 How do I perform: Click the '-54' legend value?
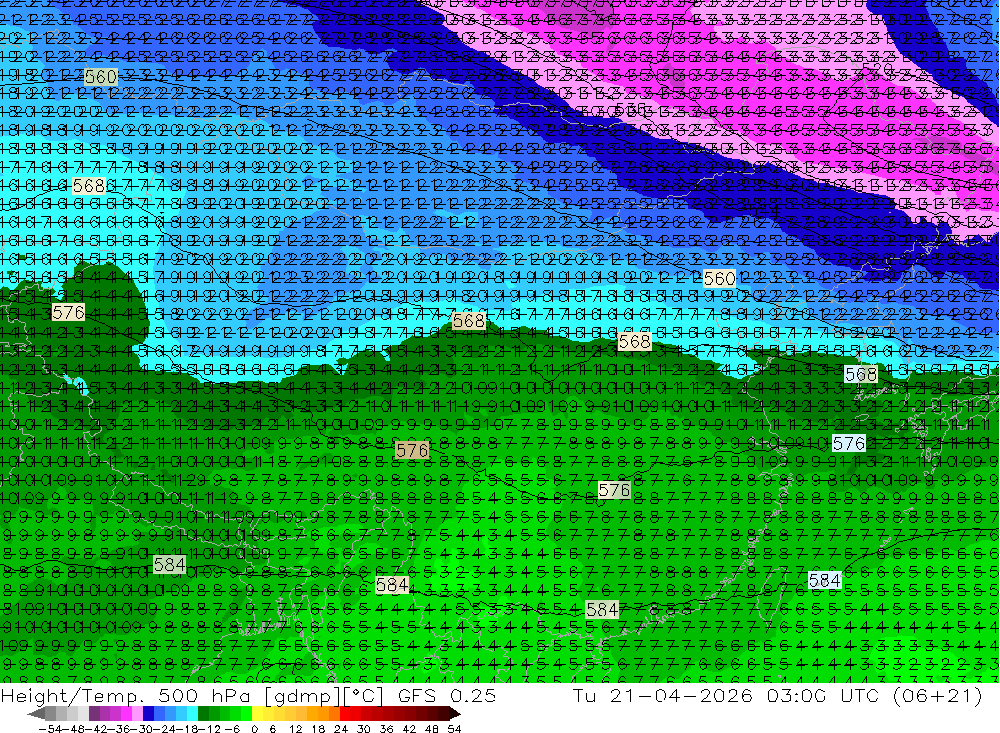coord(50,729)
